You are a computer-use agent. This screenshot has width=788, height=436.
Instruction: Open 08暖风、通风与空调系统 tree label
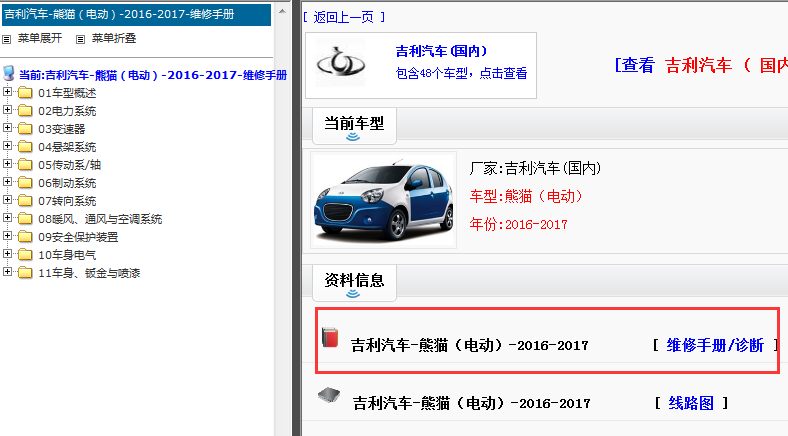coord(100,220)
